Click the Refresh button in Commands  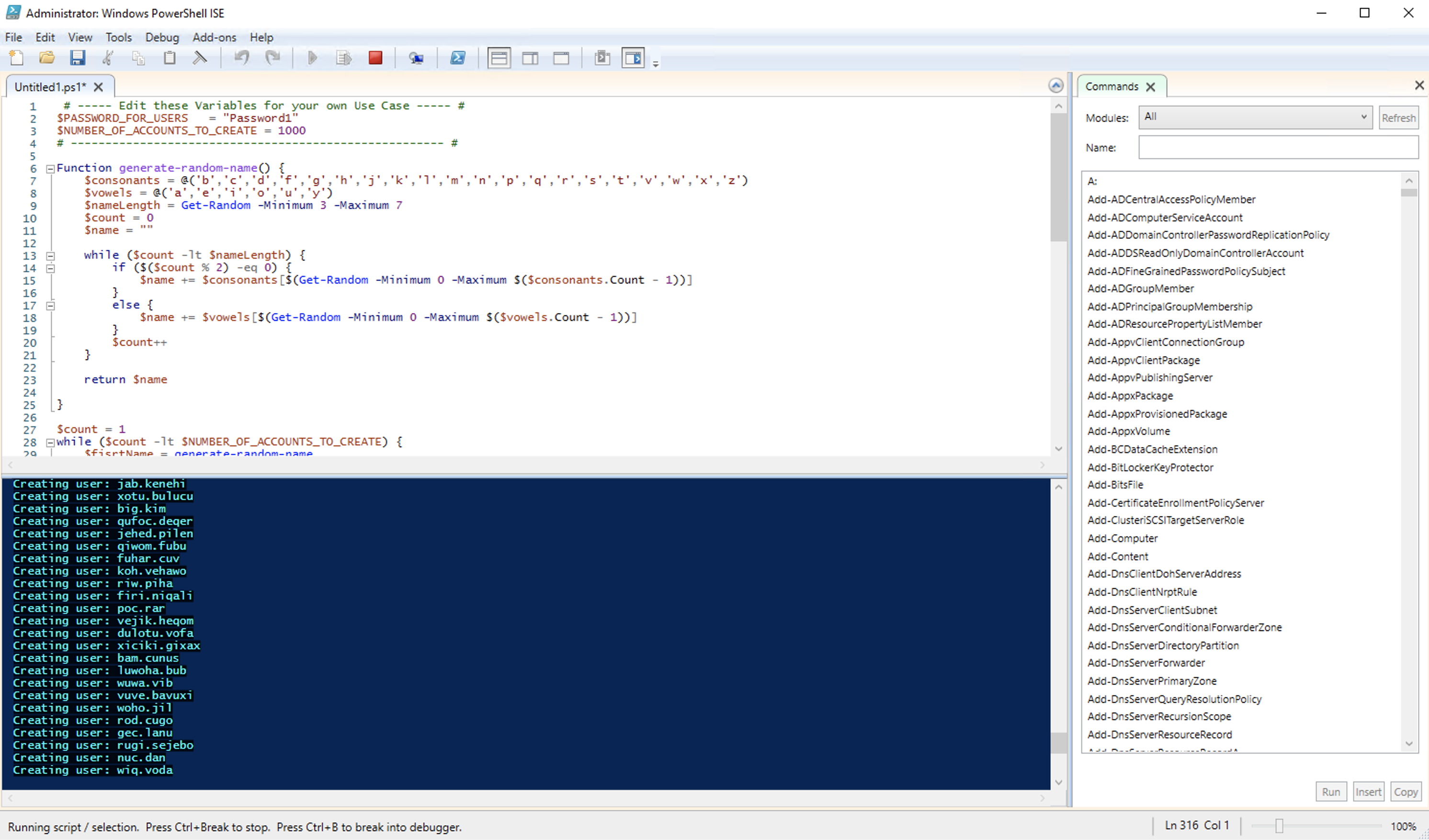pos(1398,118)
